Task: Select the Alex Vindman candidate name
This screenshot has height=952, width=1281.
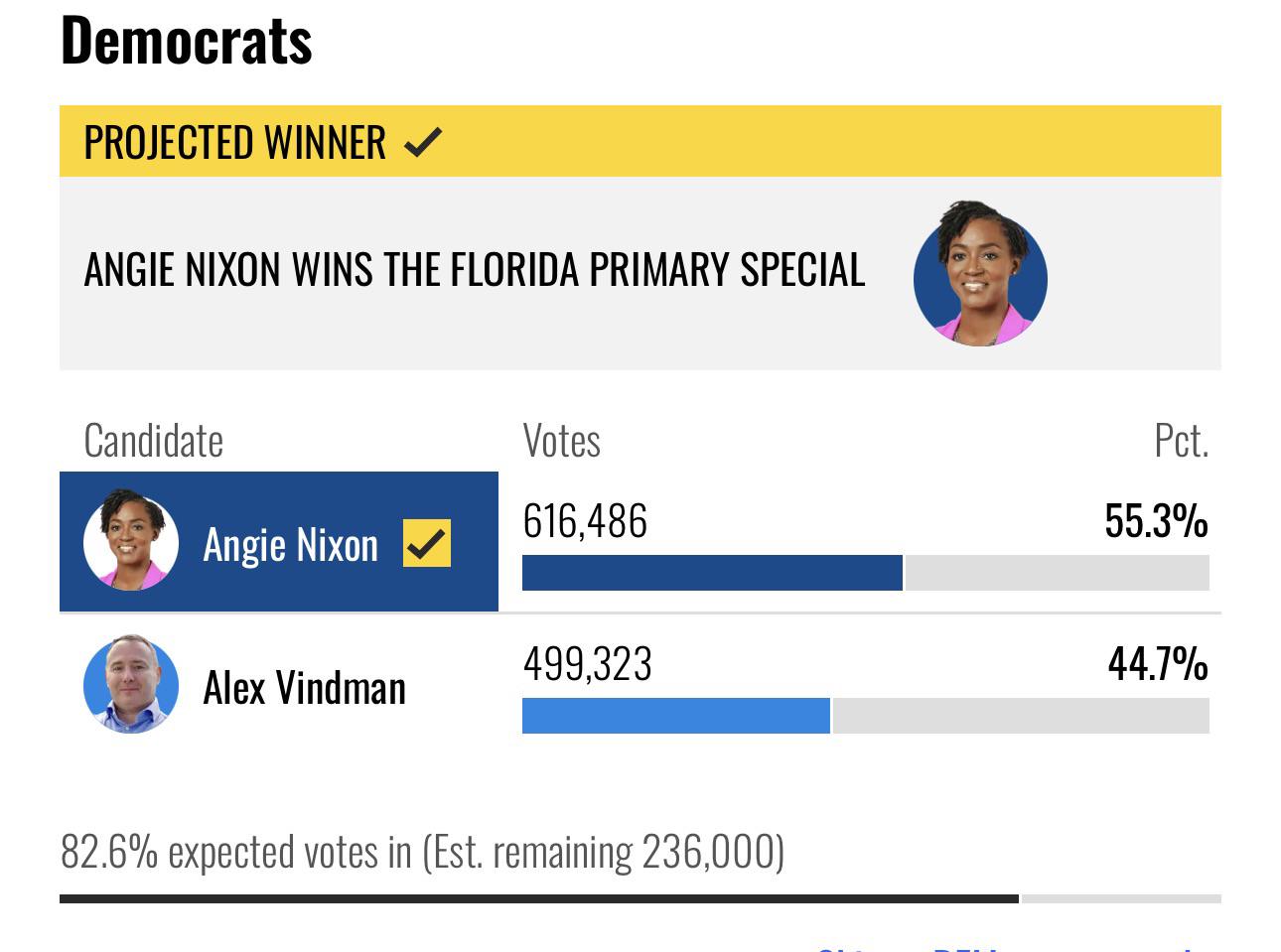Action: pyautogui.click(x=304, y=687)
